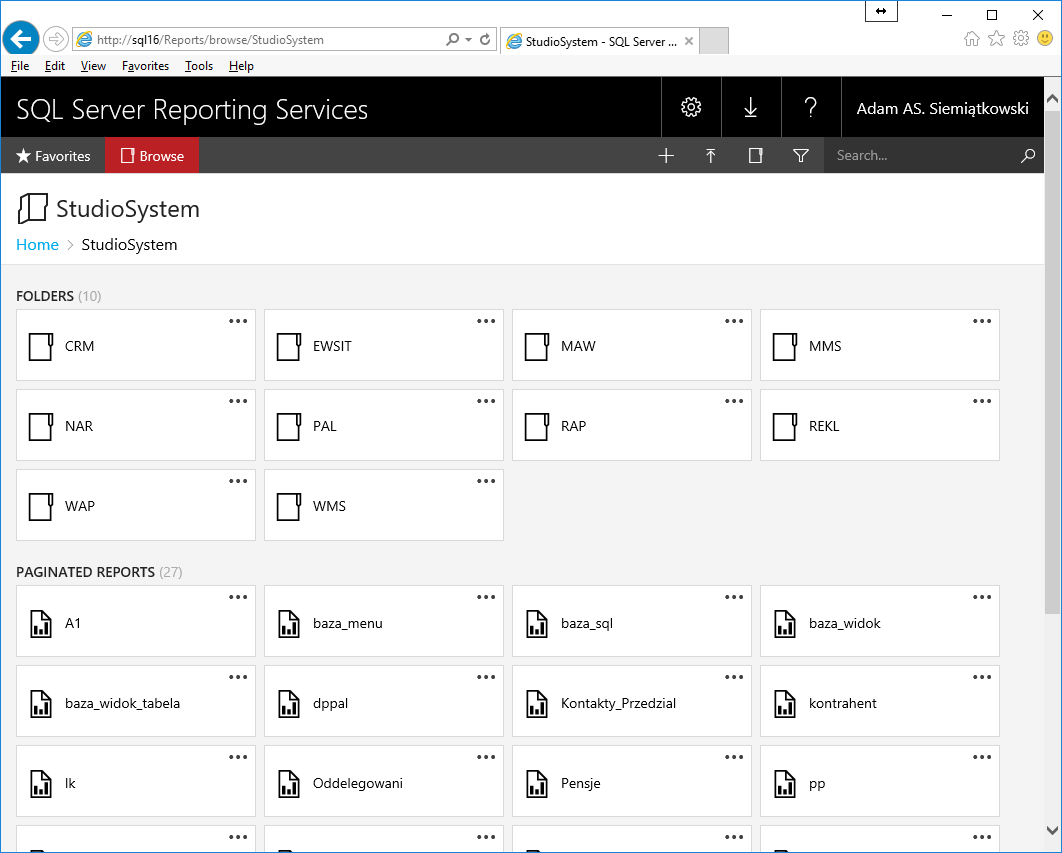Open the address bar search dropdown arrow
The height and width of the screenshot is (853, 1062).
tap(468, 39)
